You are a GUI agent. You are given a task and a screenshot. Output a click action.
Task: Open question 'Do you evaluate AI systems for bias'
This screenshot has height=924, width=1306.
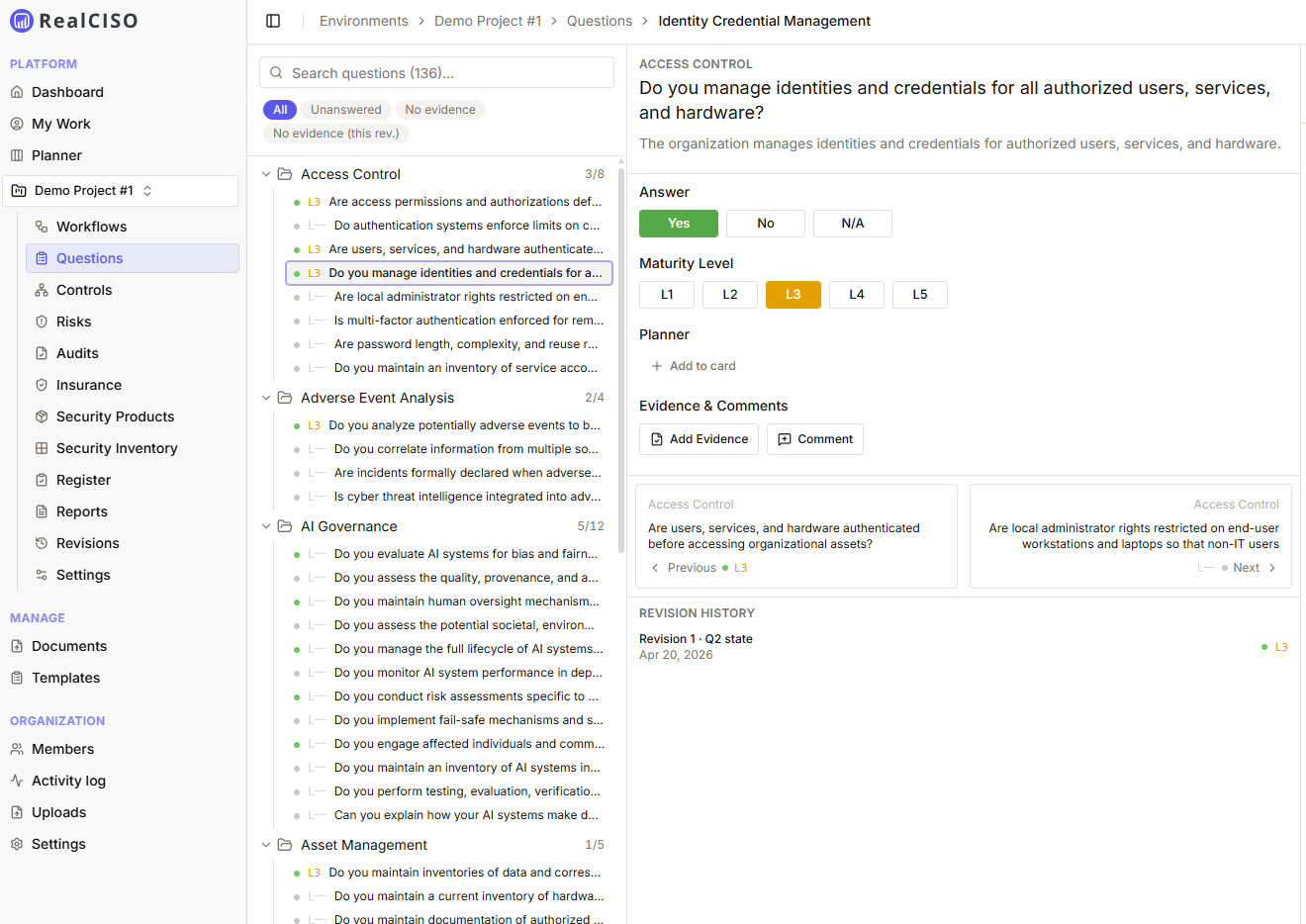(x=449, y=554)
